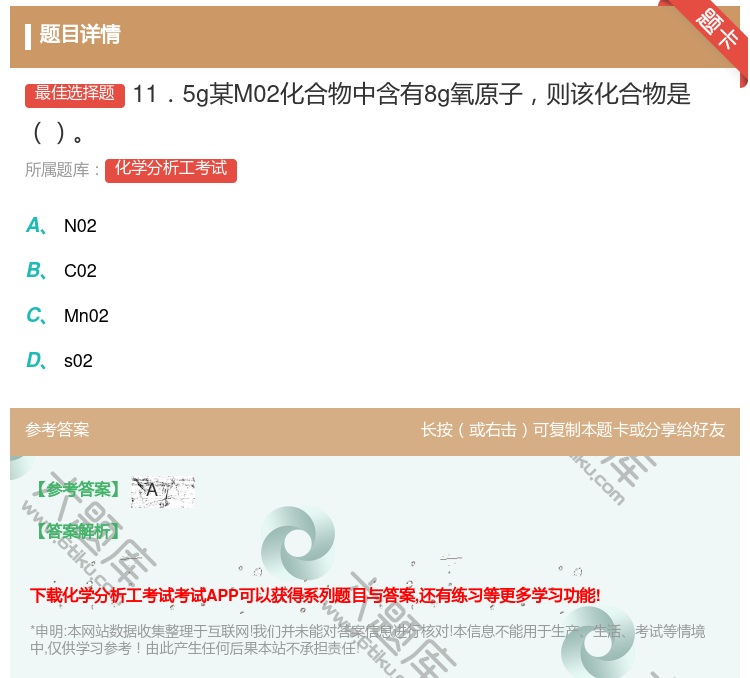Click the 【参考答案】 label
Viewport: 750px width, 678px height.
[x=77, y=489]
